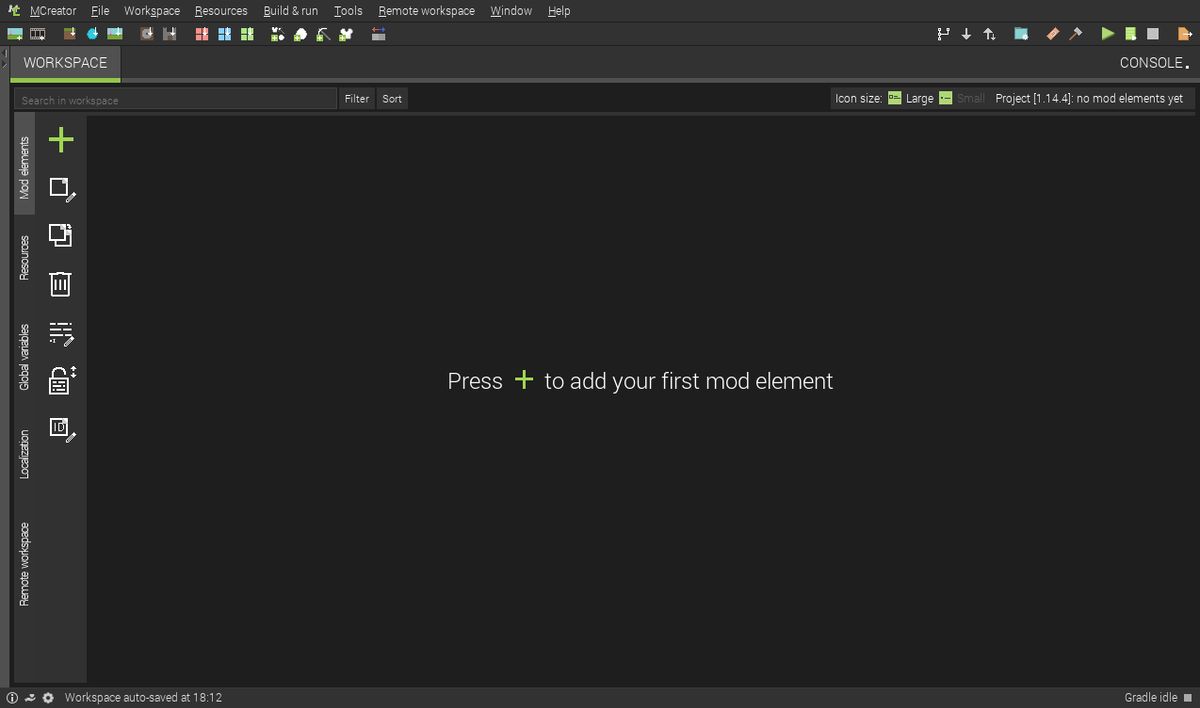Delete a mod element with the trash icon

tap(60, 284)
